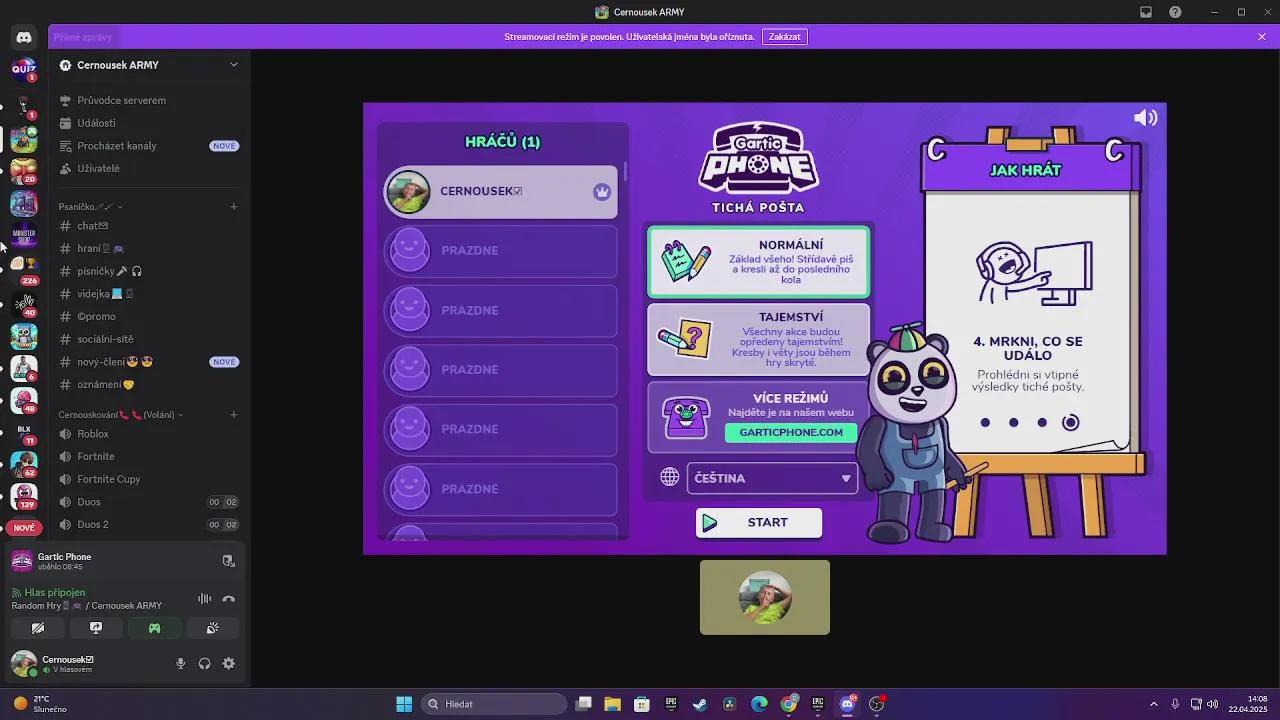Join the Duos 2 voice channel
1280x720 pixels.
[x=148, y=525]
